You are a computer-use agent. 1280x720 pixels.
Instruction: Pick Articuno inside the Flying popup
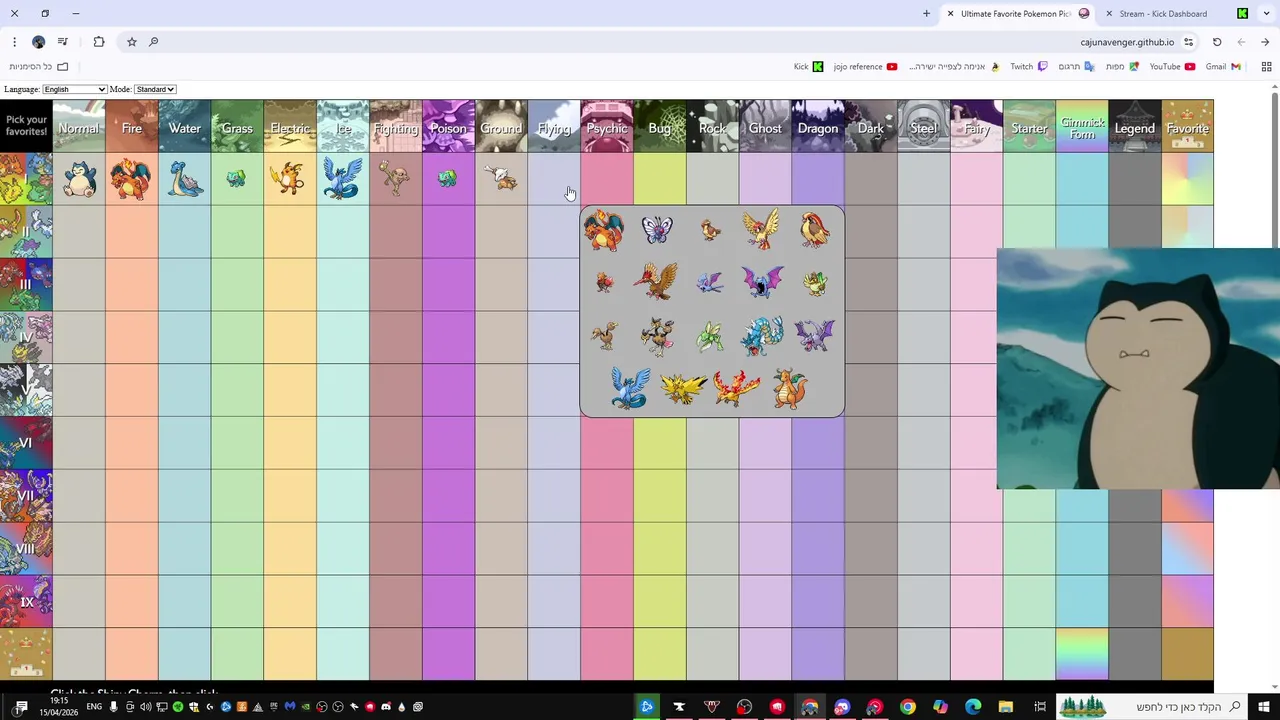point(630,388)
